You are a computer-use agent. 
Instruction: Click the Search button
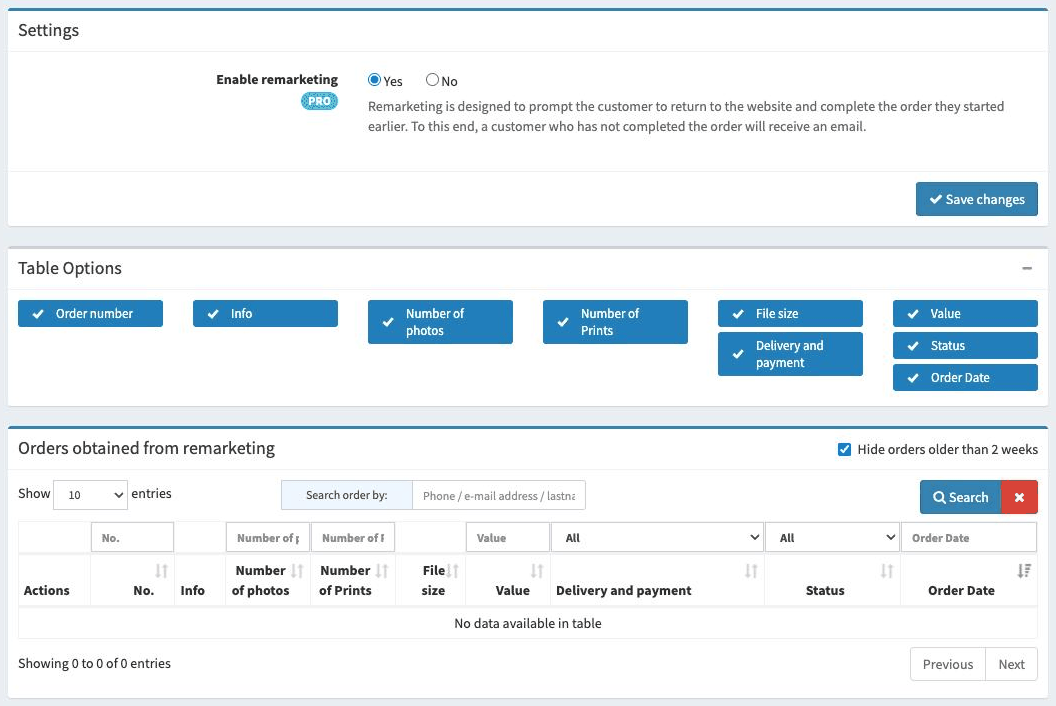(961, 497)
